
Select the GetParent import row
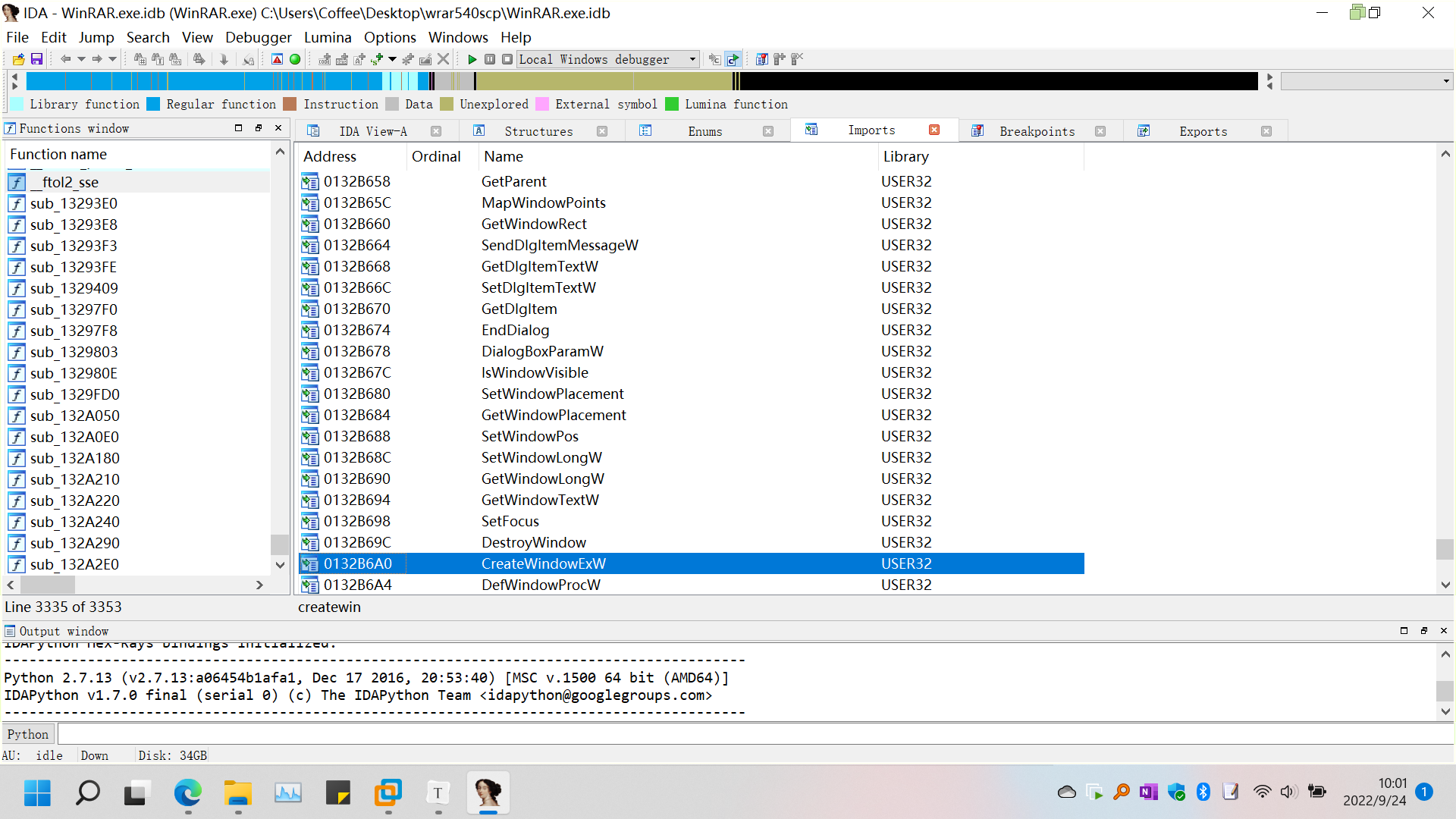pyautogui.click(x=692, y=181)
